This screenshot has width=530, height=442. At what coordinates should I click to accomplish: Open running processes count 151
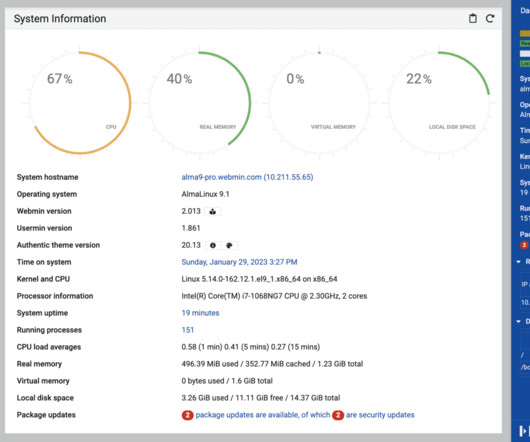(188, 330)
